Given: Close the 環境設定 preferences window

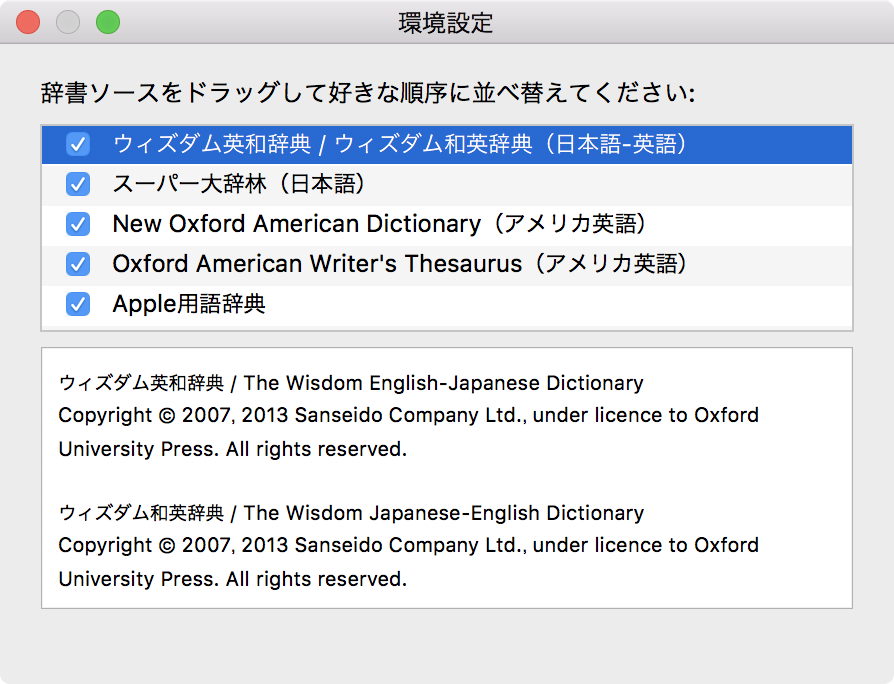Looking at the screenshot, I should pyautogui.click(x=27, y=21).
